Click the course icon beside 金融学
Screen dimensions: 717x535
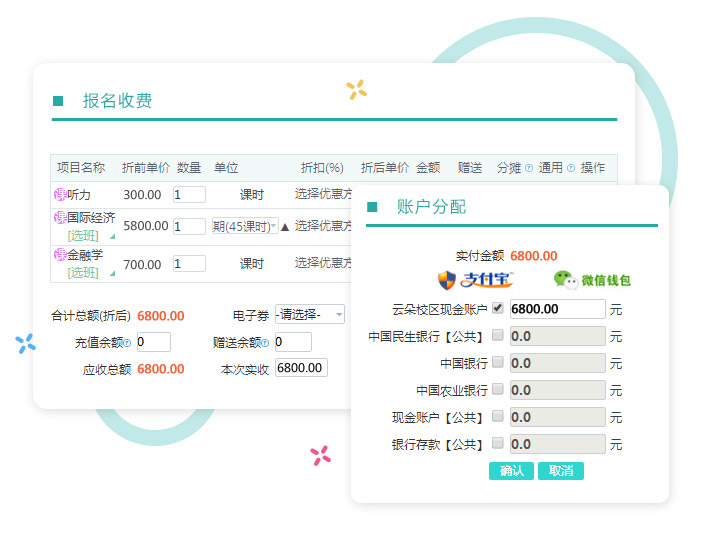(x=60, y=255)
